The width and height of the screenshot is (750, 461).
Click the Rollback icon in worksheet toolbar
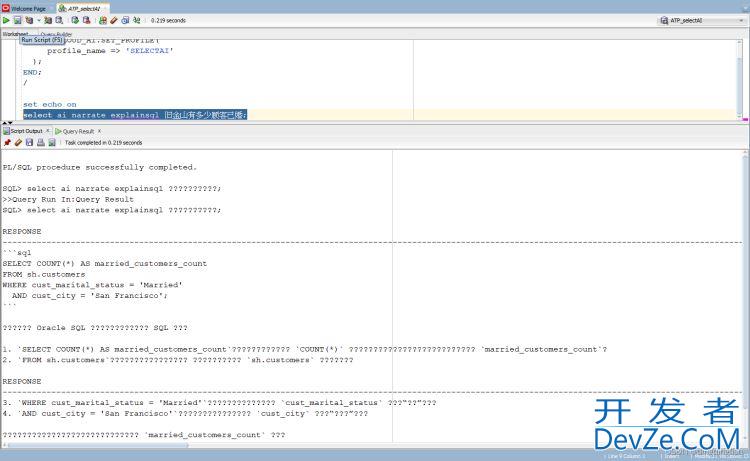[87, 20]
